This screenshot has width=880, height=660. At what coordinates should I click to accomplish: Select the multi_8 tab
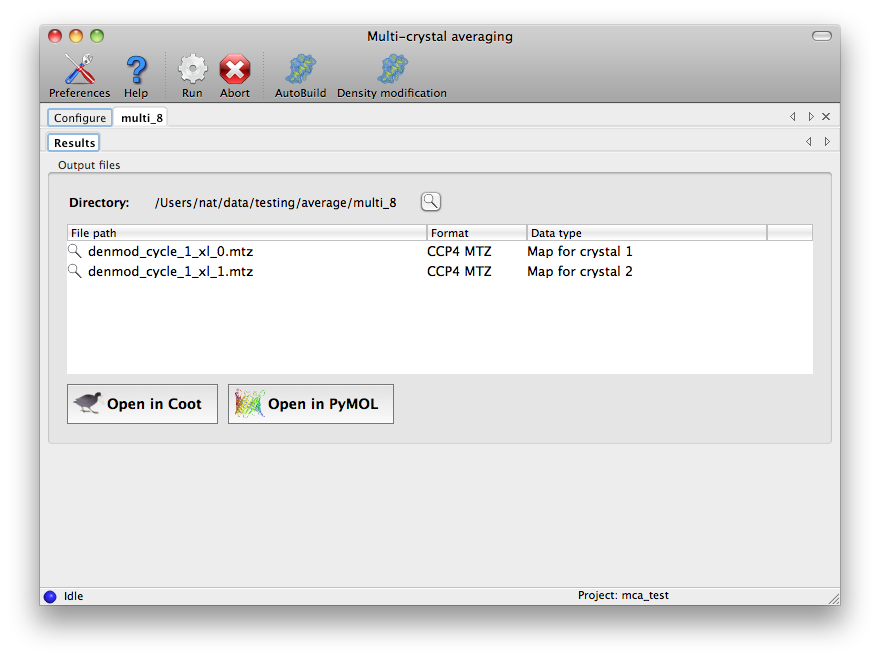[x=141, y=118]
